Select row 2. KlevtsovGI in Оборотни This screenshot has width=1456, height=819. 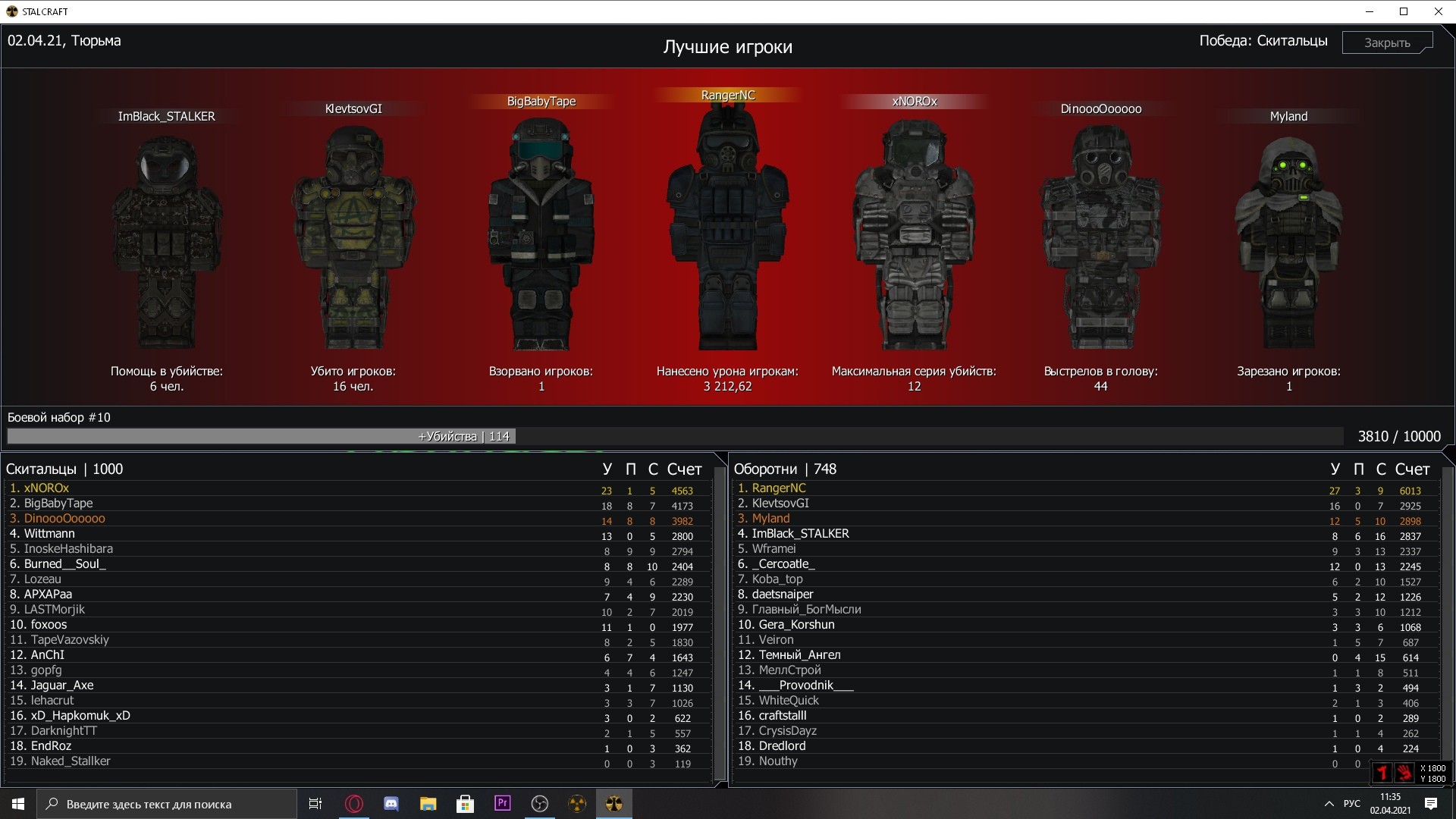1086,504
